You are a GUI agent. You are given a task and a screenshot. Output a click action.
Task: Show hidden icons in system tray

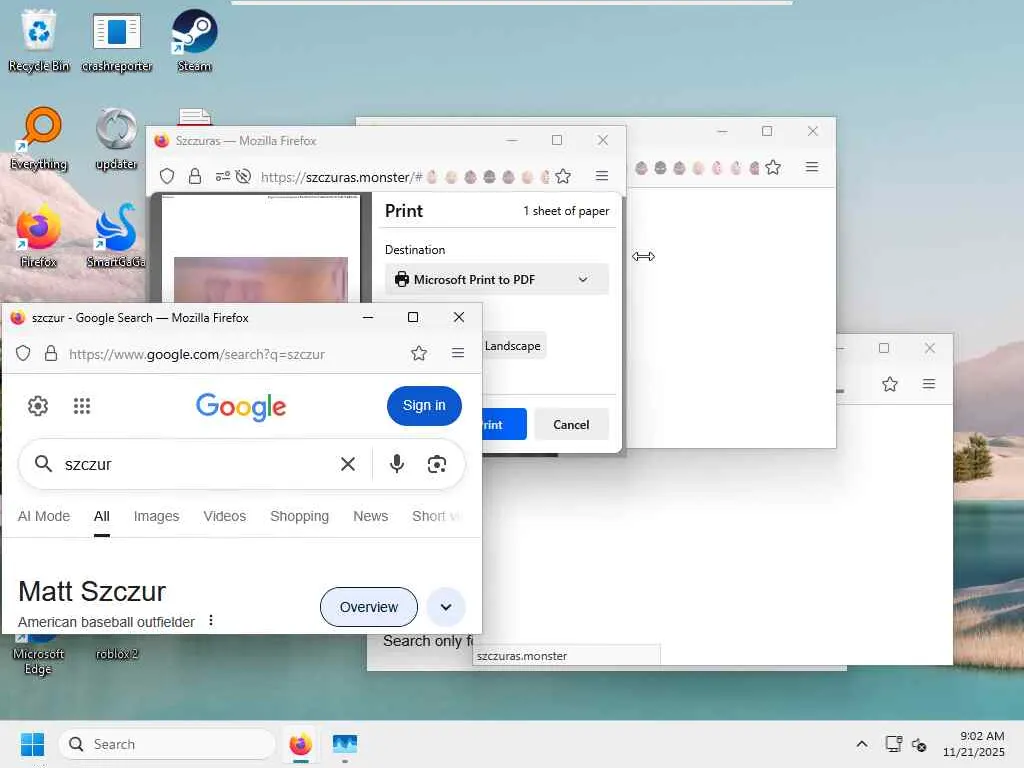pos(862,744)
